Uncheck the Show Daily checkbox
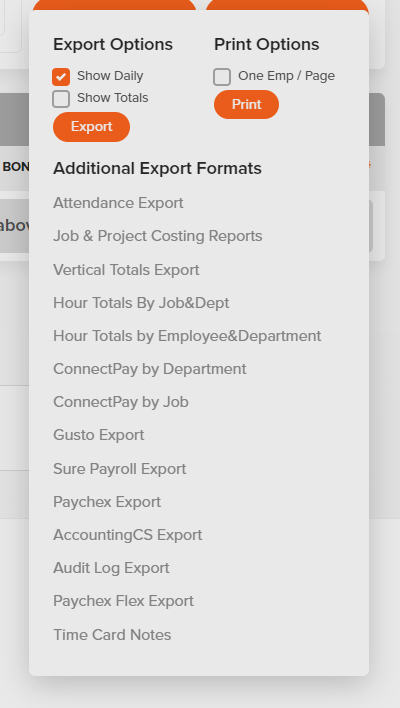This screenshot has width=400, height=708. coord(61,77)
